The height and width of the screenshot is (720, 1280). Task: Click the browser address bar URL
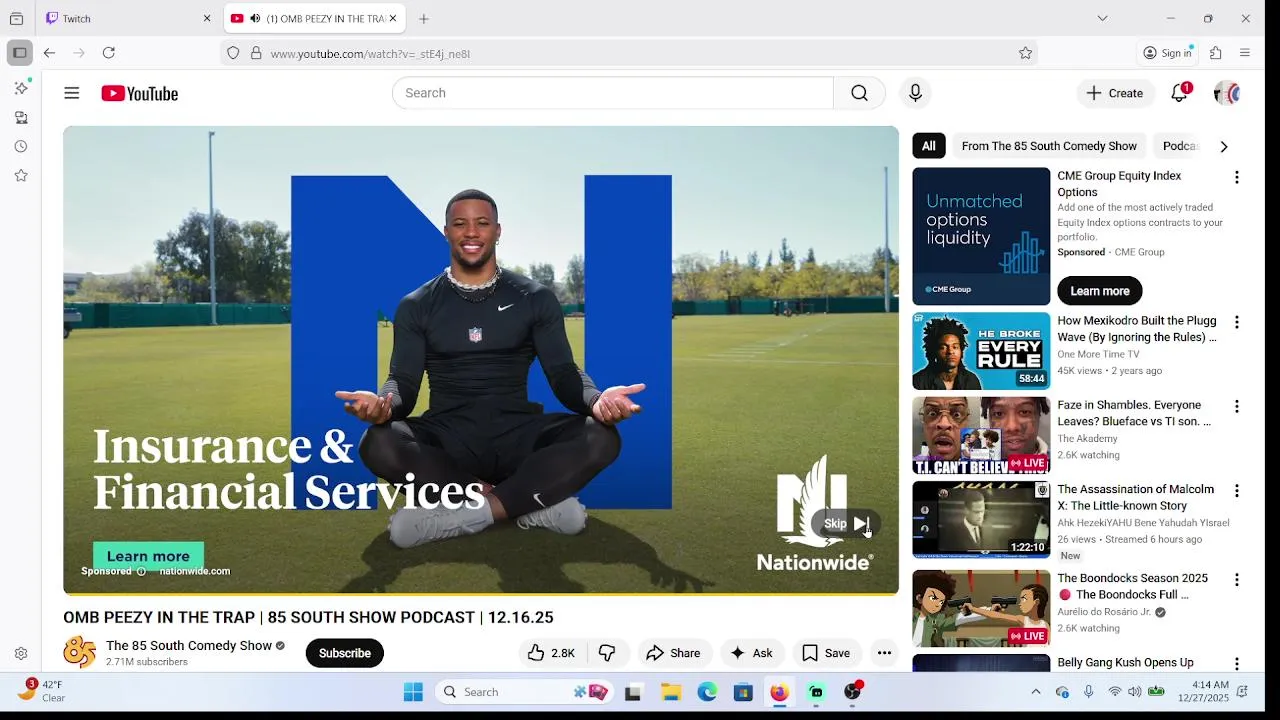click(370, 54)
